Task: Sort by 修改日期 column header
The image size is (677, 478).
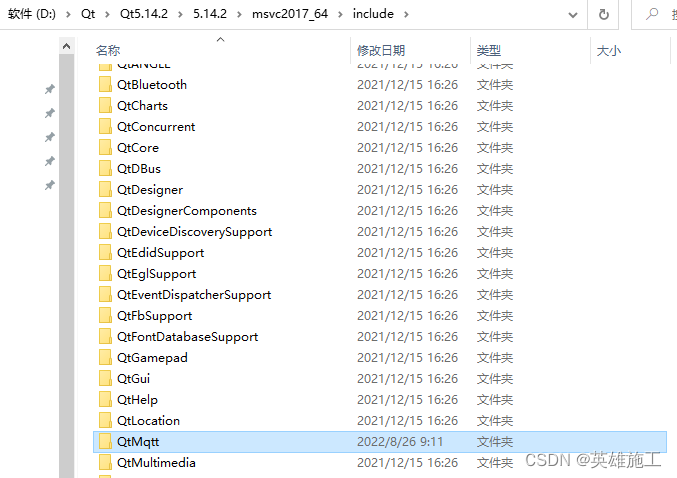Action: 381,51
